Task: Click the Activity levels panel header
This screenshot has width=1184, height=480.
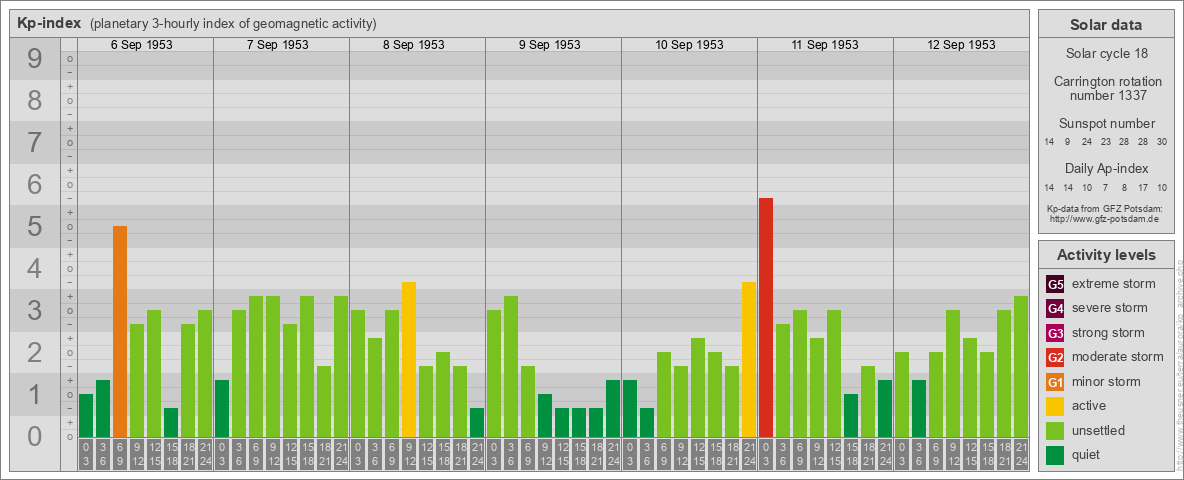Action: pyautogui.click(x=1105, y=255)
